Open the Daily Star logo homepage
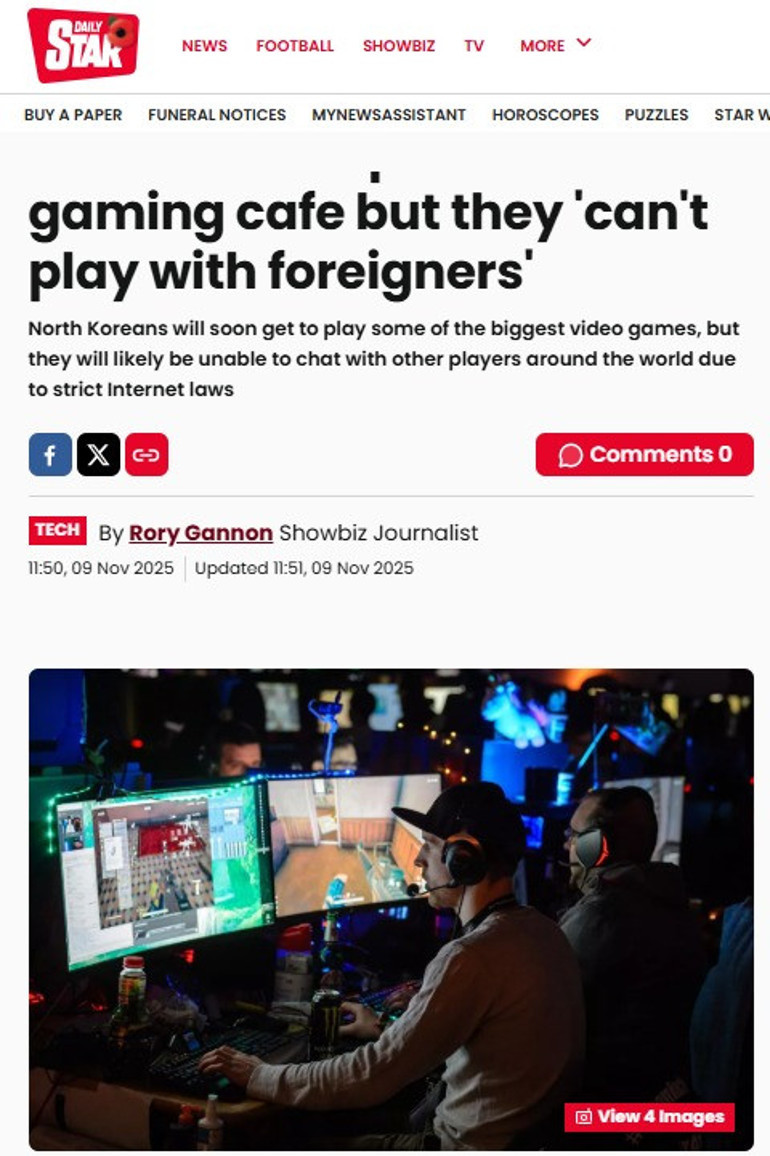The image size is (770, 1156). [83, 45]
